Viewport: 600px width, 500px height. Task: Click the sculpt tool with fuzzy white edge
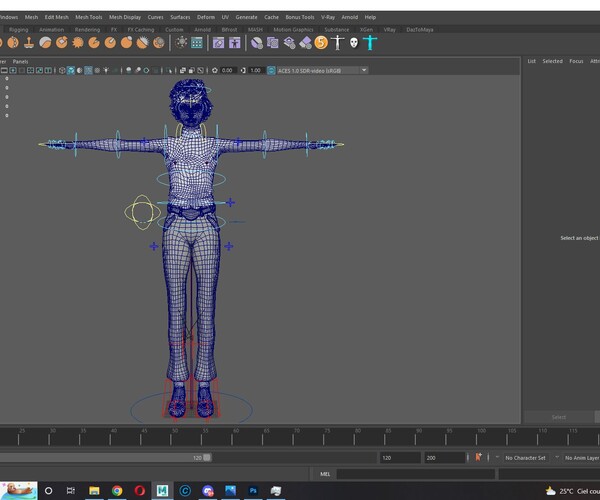coord(143,42)
